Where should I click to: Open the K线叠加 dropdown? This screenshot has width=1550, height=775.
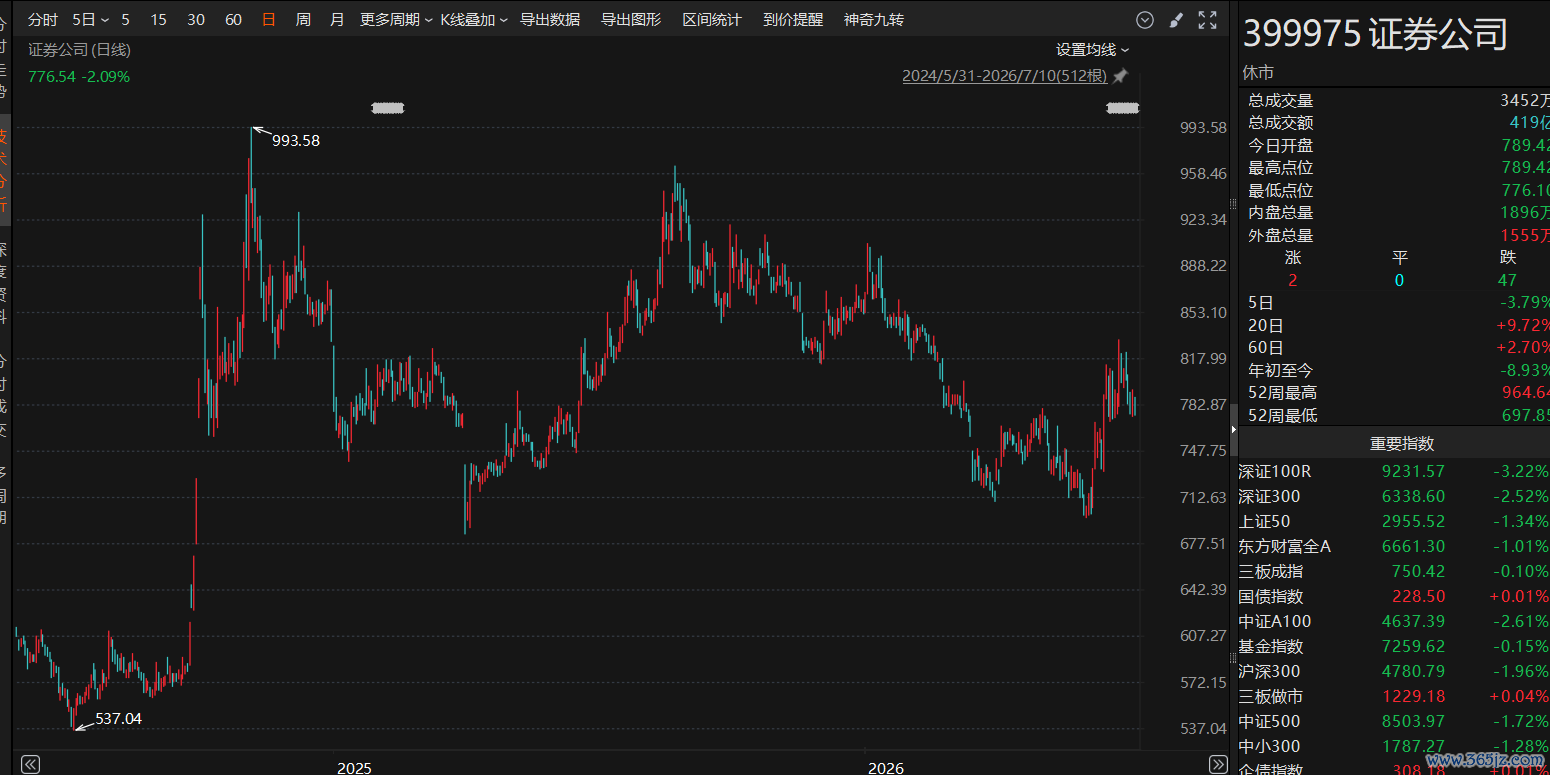tap(474, 20)
